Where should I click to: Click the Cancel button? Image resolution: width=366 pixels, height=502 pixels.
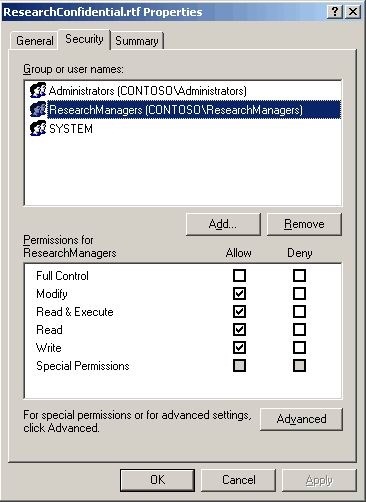tap(239, 480)
